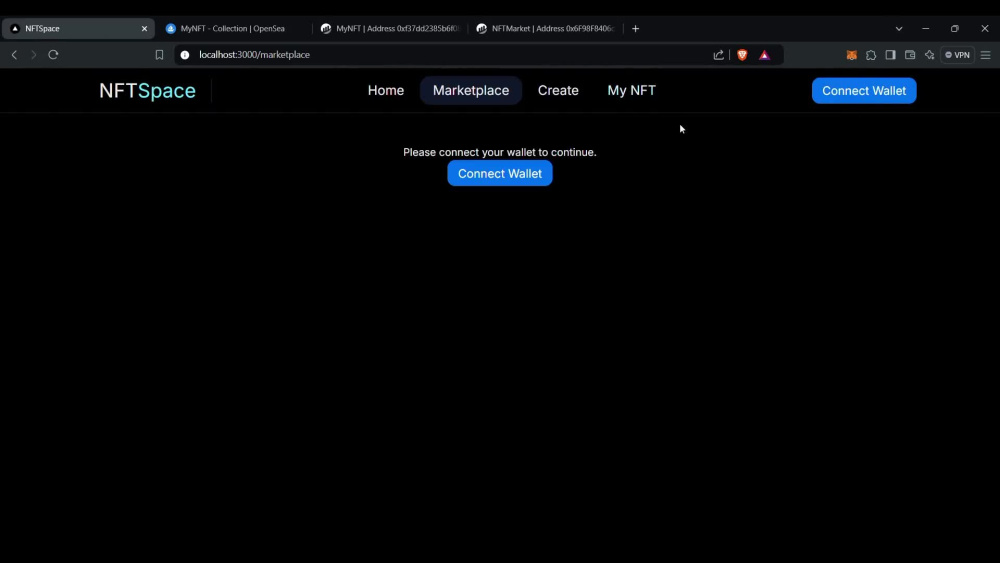Viewport: 1000px width, 563px height.
Task: Go to the Create page
Action: pyautogui.click(x=558, y=91)
